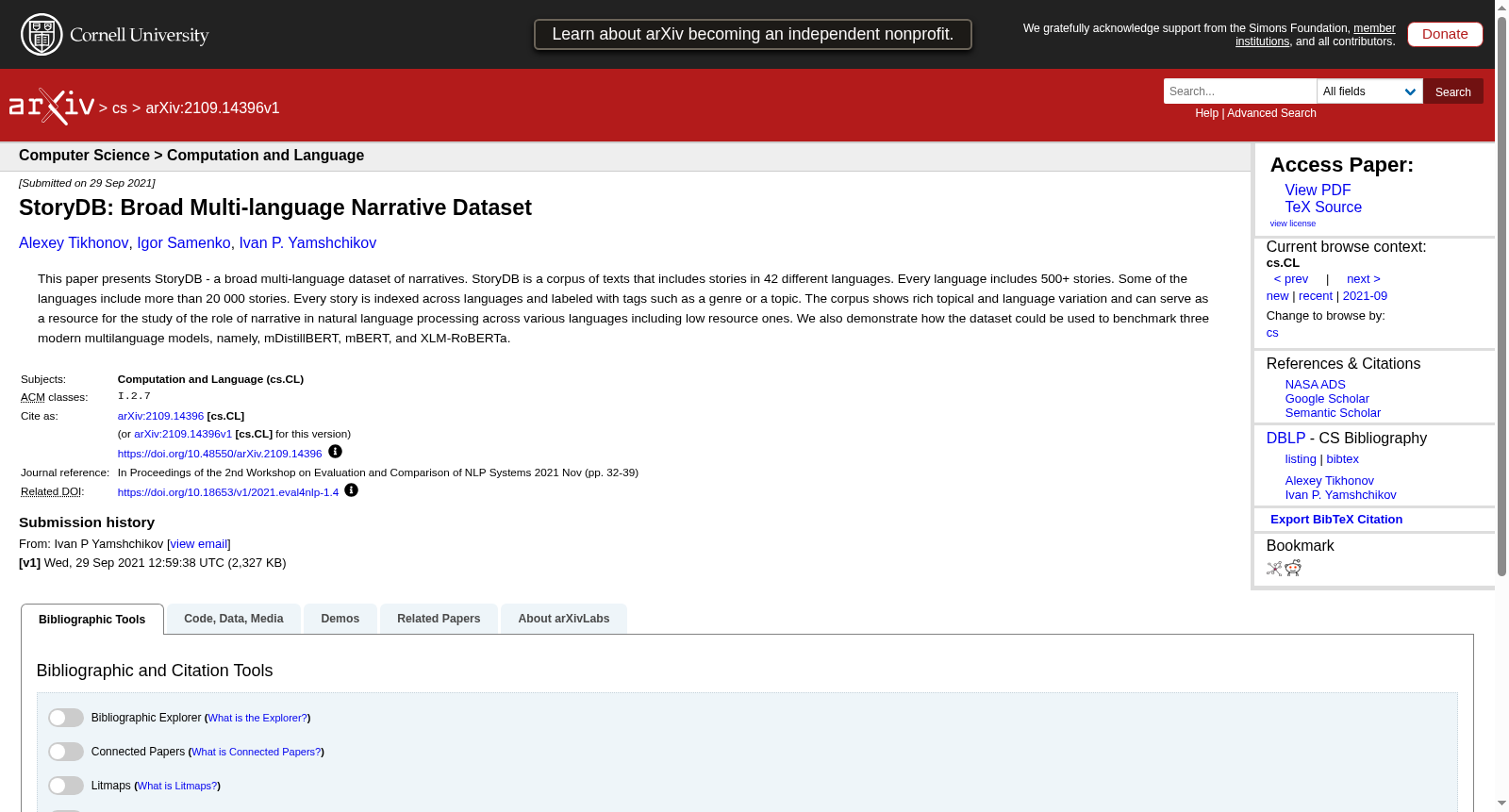Click the Donate button
The width and height of the screenshot is (1509, 812).
[x=1445, y=34]
